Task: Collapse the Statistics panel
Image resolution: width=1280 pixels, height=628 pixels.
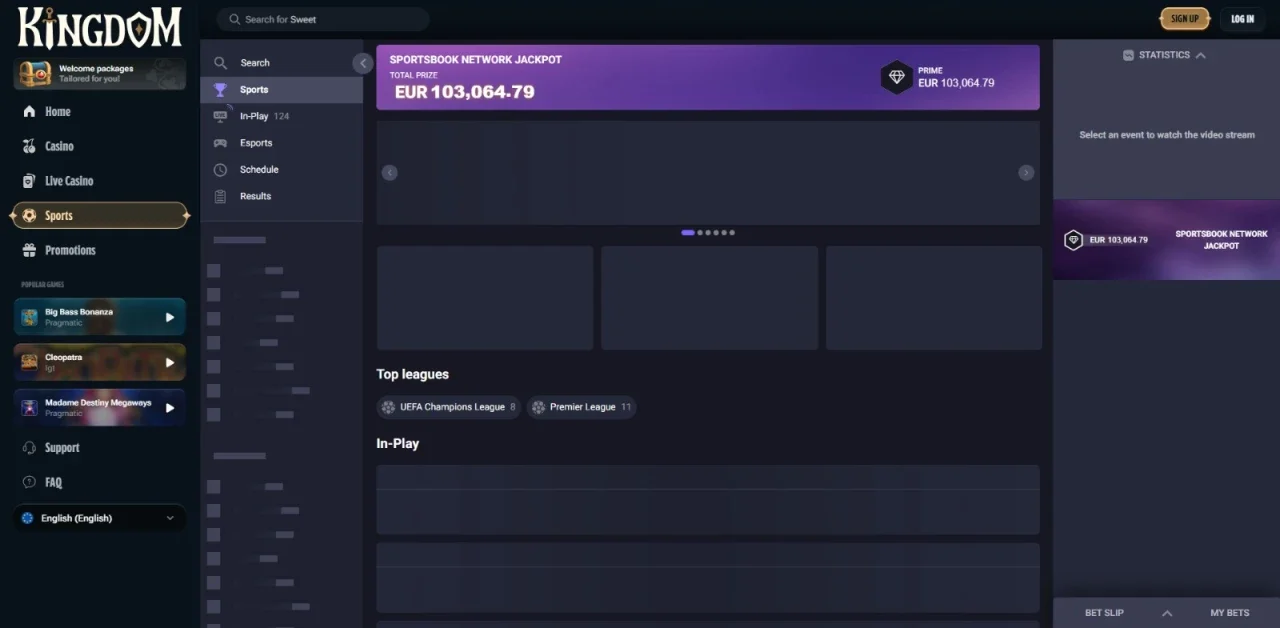Action: 1200,55
